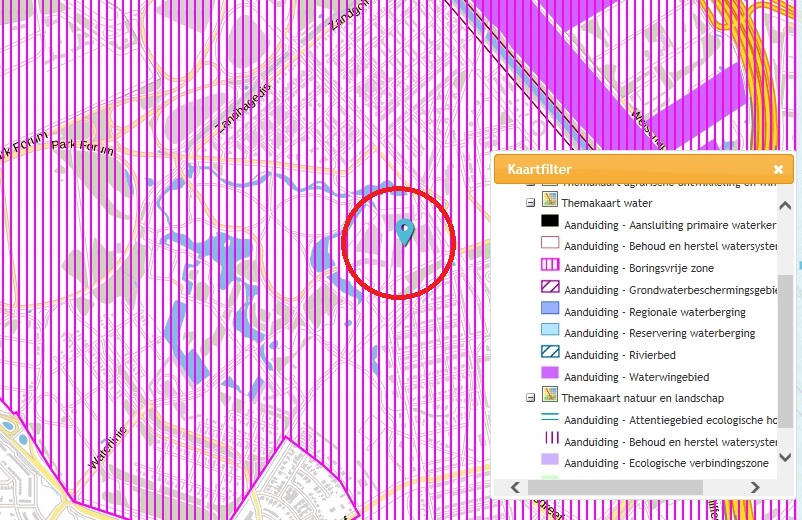802x520 pixels.
Task: Click the purple Waterwingebied swatch
Action: tap(549, 376)
